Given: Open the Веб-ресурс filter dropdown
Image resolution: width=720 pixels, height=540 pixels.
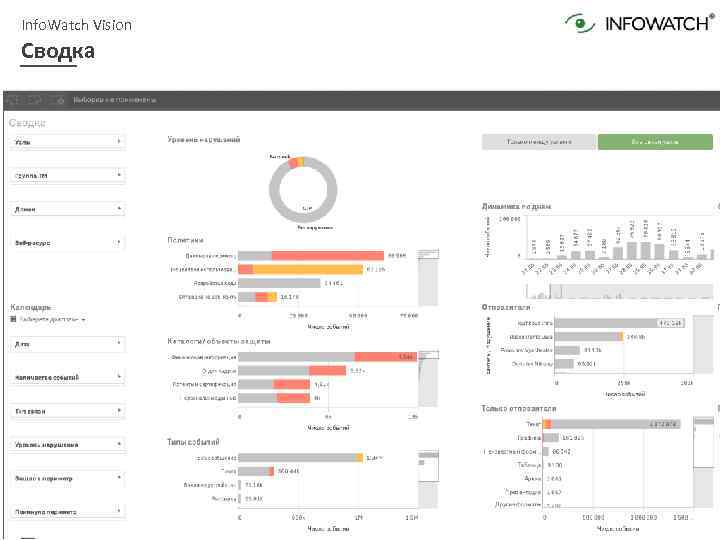Looking at the screenshot, I should [x=68, y=242].
